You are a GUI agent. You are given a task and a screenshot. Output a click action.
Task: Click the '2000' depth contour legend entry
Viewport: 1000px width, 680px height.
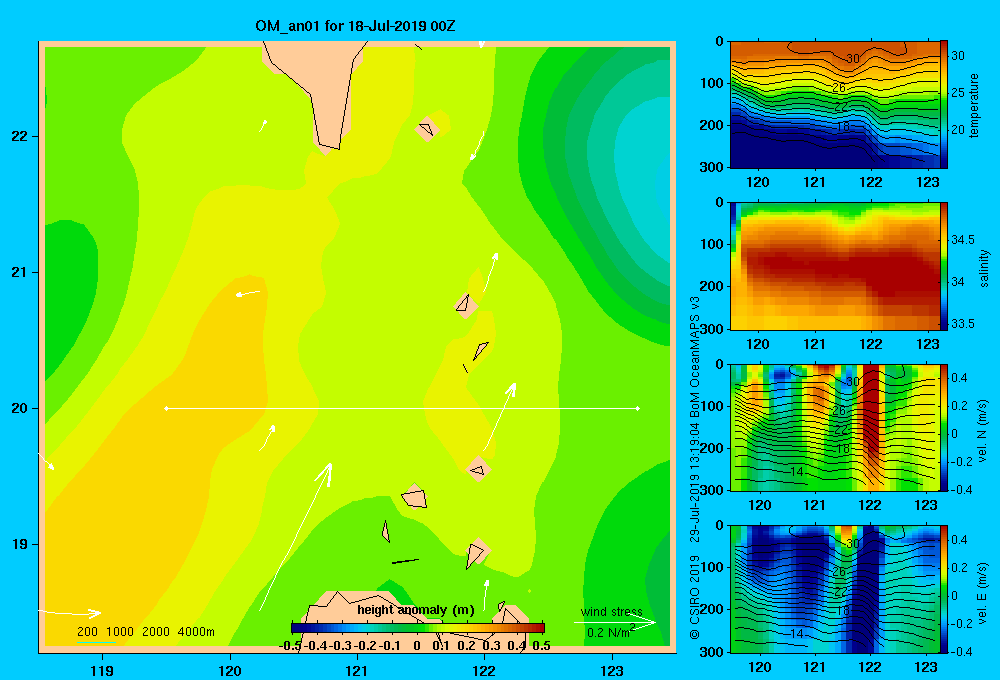pyautogui.click(x=156, y=632)
